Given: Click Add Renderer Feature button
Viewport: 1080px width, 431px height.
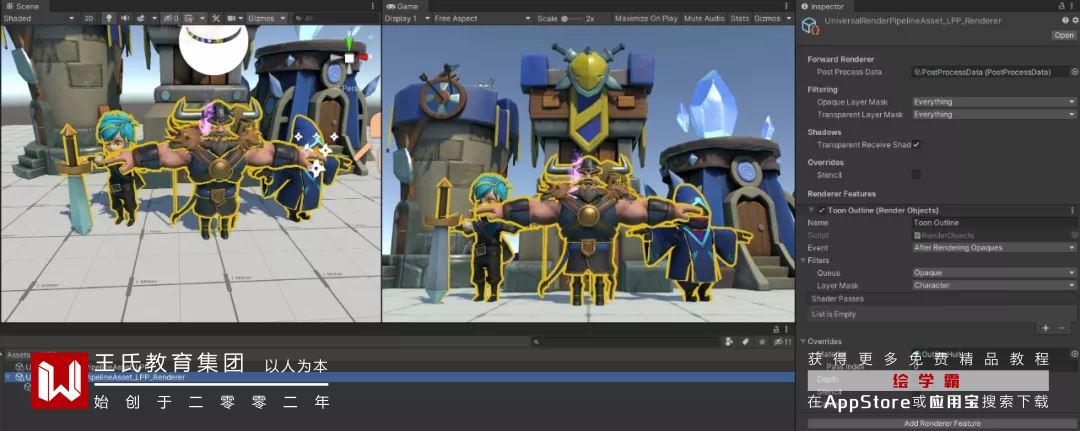Looking at the screenshot, I should click(x=942, y=423).
